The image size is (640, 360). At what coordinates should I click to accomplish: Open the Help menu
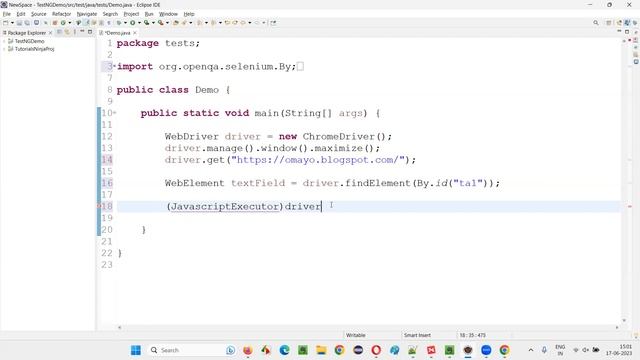pos(189,14)
